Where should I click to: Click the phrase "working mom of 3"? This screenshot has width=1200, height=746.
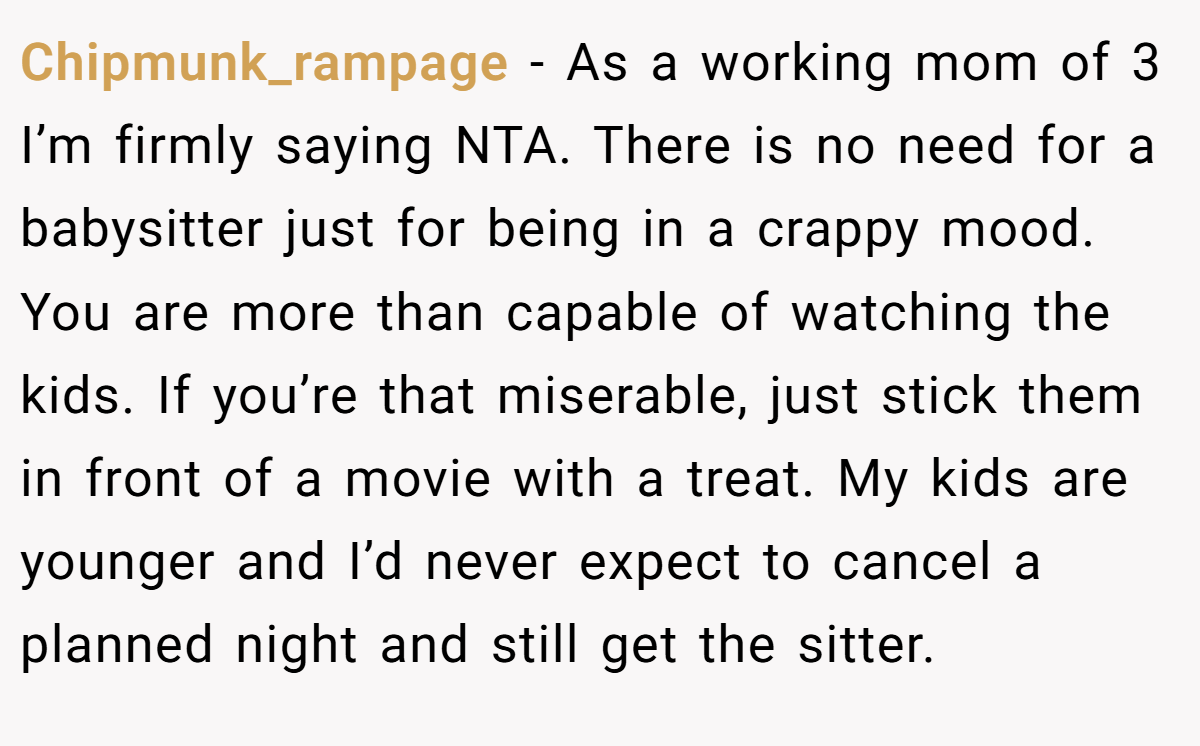930,64
